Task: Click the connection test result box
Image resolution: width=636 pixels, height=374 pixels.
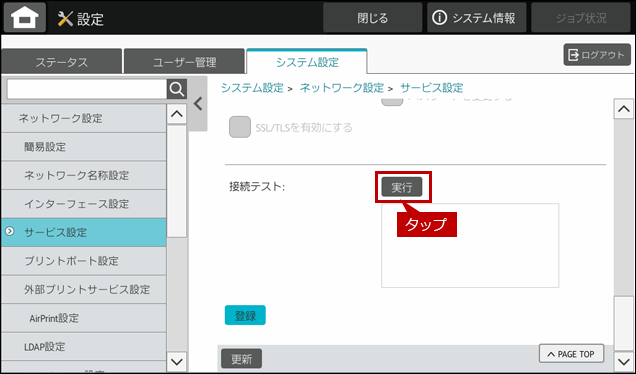Action: point(470,246)
